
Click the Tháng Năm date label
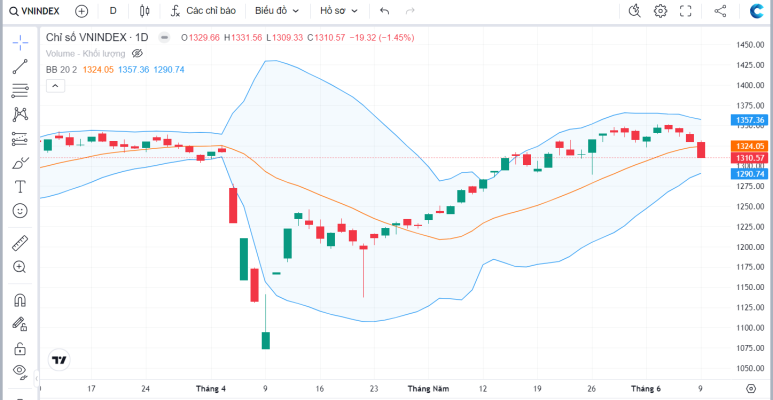click(428, 389)
